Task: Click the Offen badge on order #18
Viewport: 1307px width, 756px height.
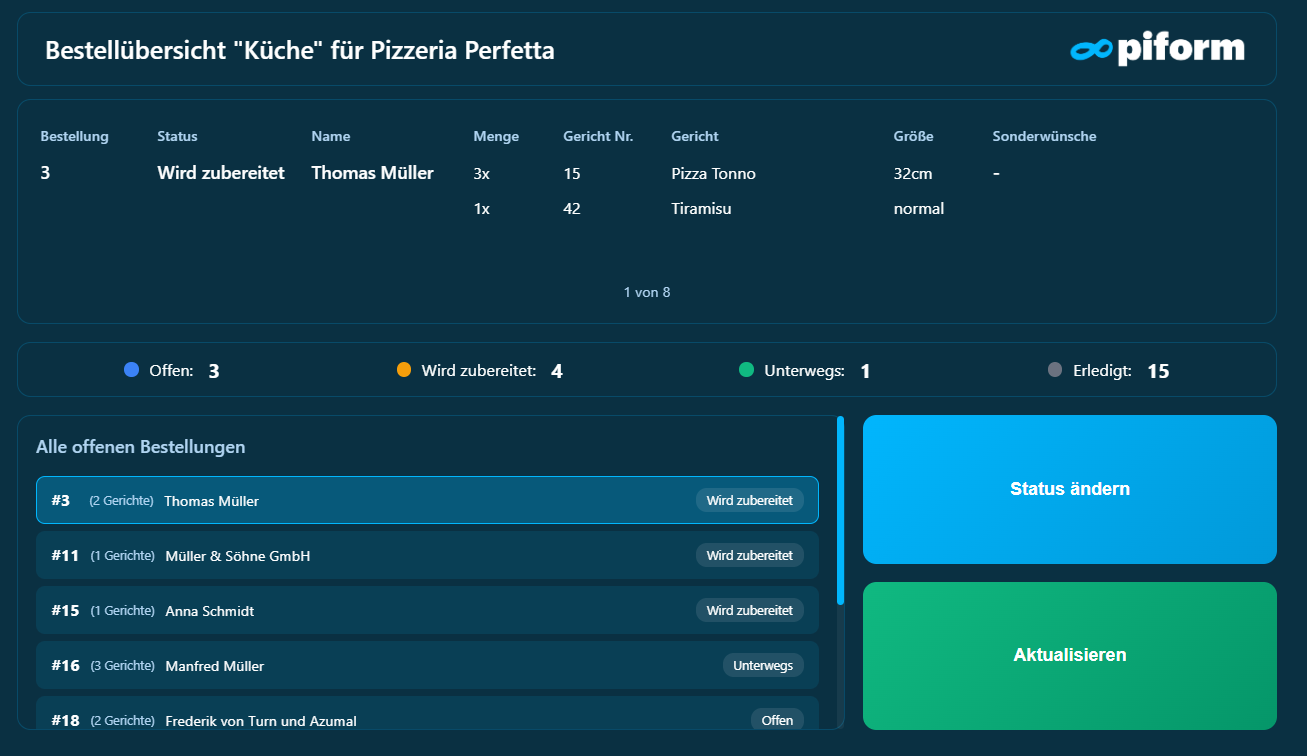Action: (777, 719)
